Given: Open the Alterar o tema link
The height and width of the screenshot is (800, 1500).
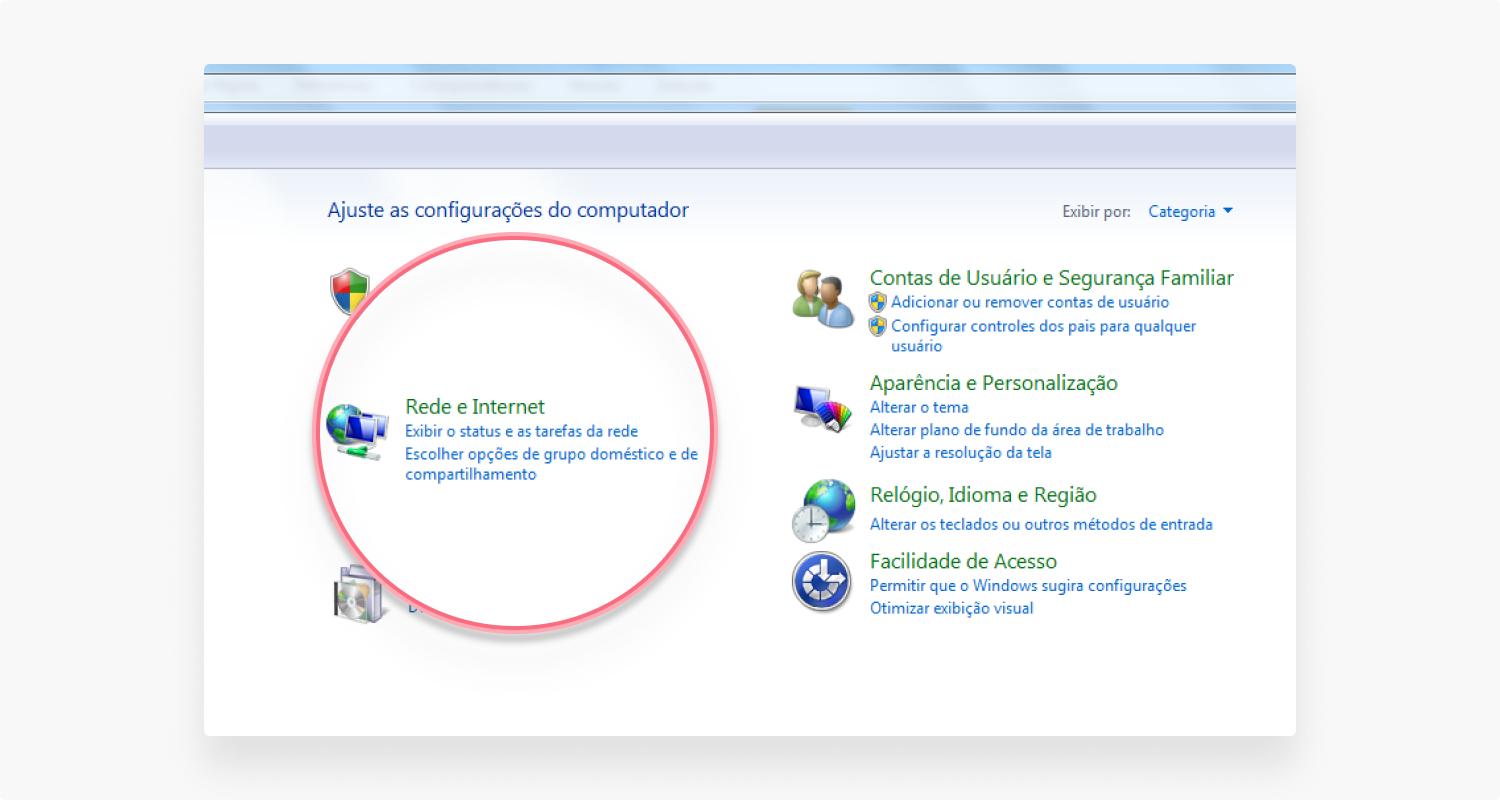Looking at the screenshot, I should 919,408.
